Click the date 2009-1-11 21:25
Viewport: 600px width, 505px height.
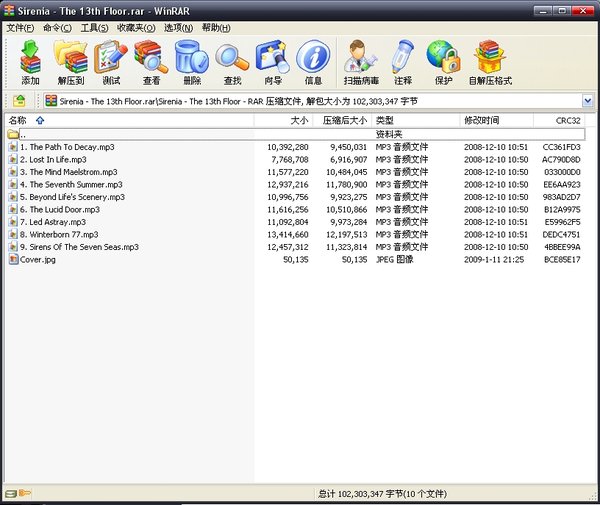(x=494, y=259)
